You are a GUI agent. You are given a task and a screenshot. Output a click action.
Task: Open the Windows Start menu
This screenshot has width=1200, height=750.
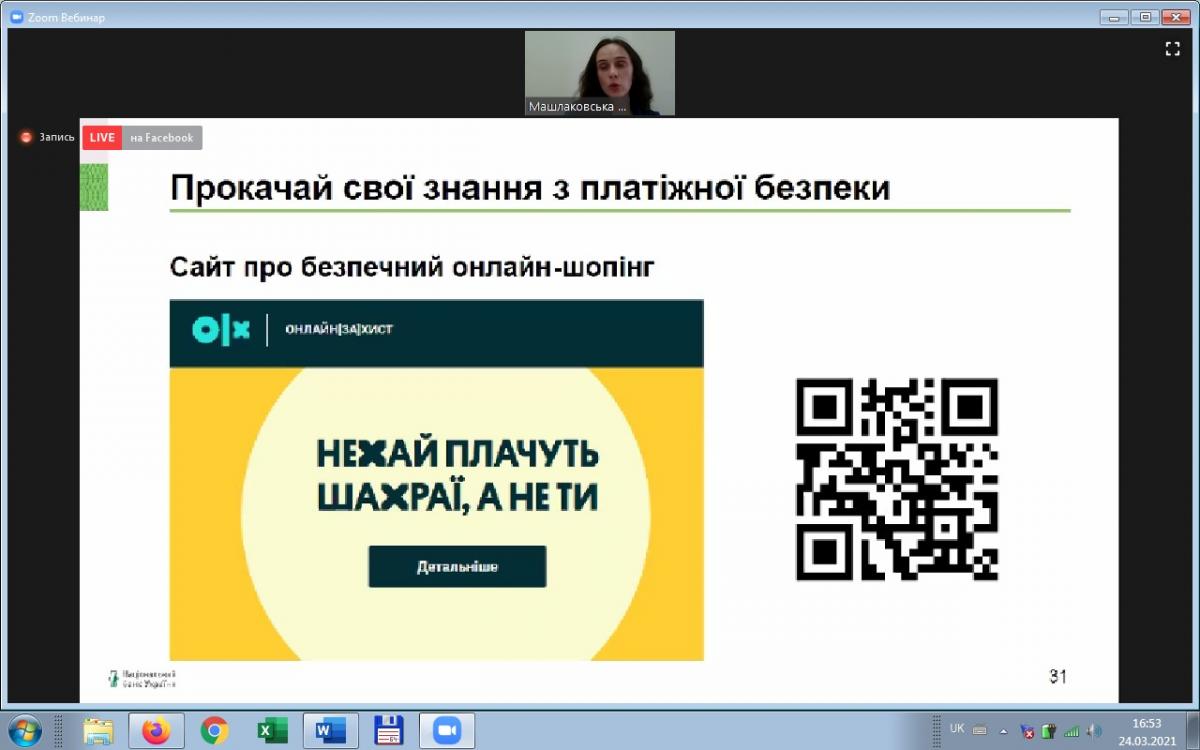tap(23, 731)
